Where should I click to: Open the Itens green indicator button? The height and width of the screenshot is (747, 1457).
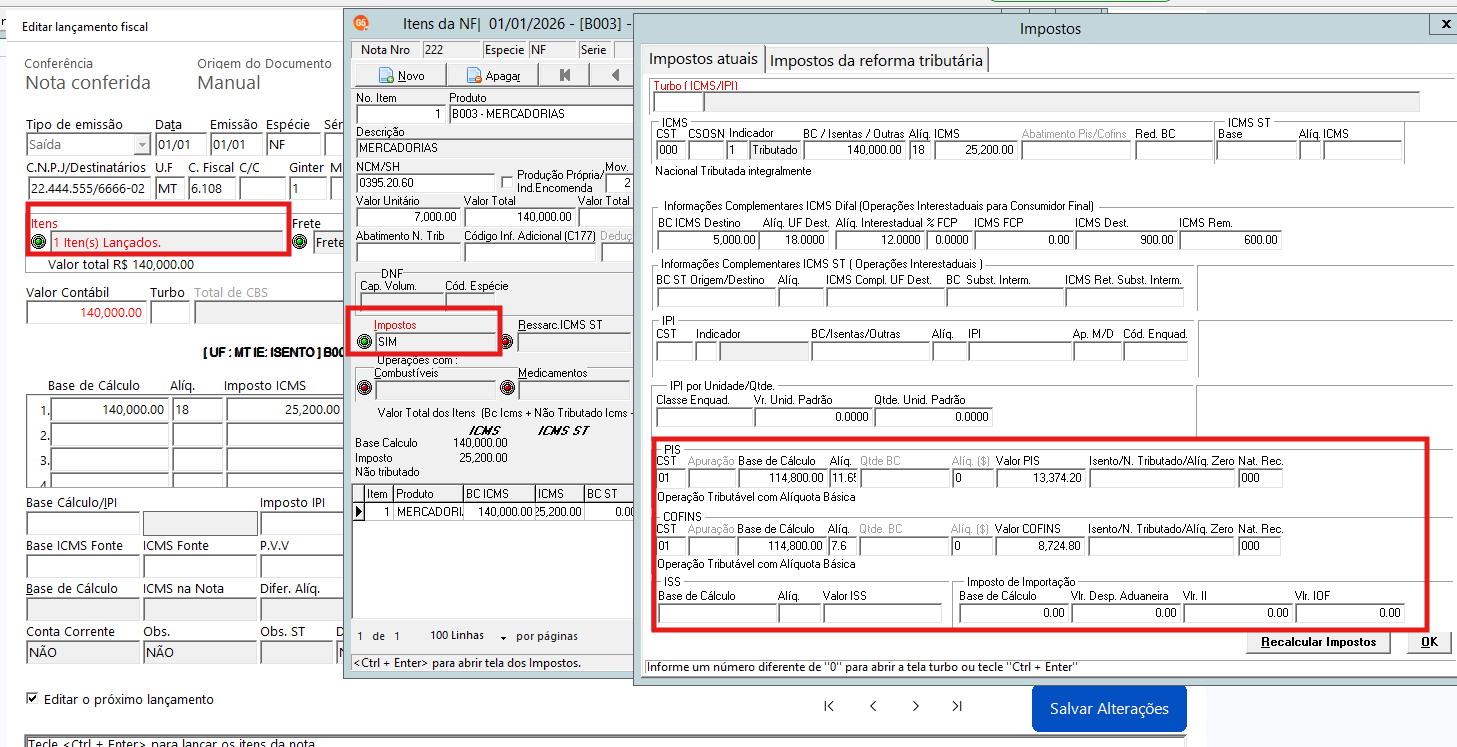click(x=39, y=242)
